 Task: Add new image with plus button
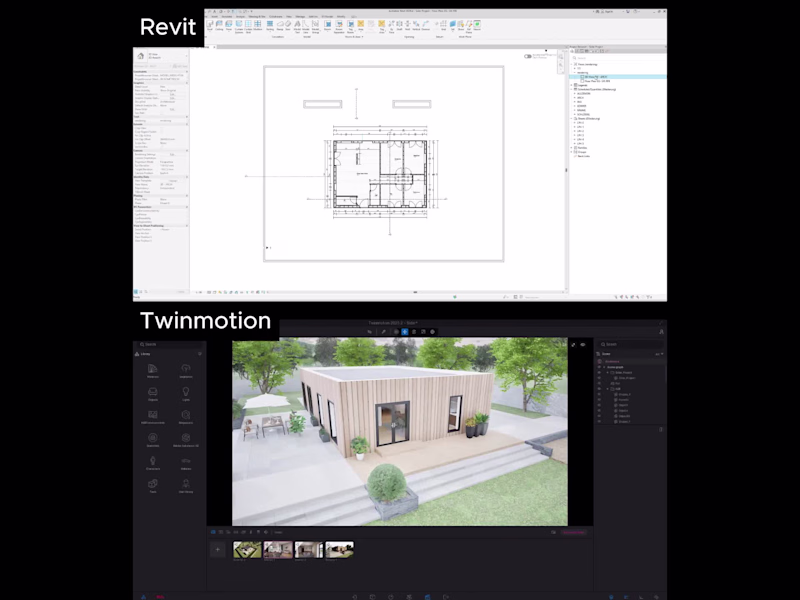(217, 549)
